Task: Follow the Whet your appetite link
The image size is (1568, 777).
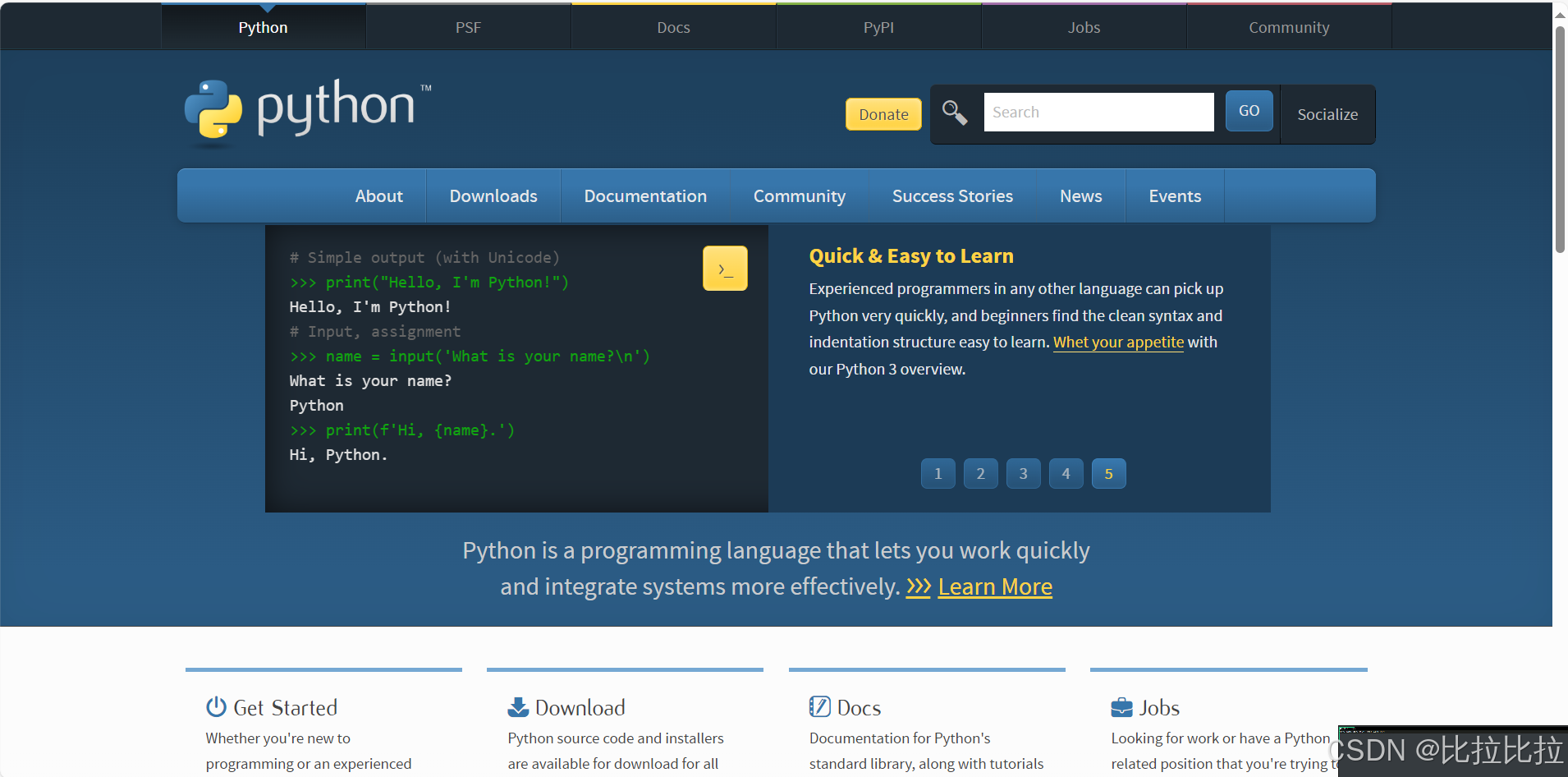Action: click(1118, 342)
